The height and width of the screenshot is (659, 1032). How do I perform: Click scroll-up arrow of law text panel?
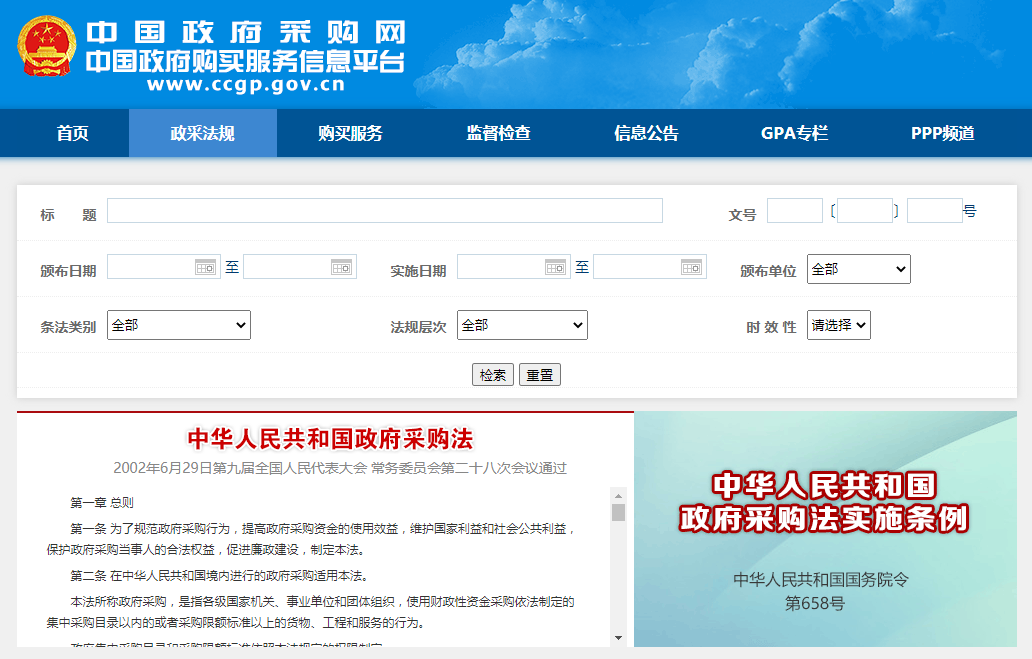[x=618, y=496]
